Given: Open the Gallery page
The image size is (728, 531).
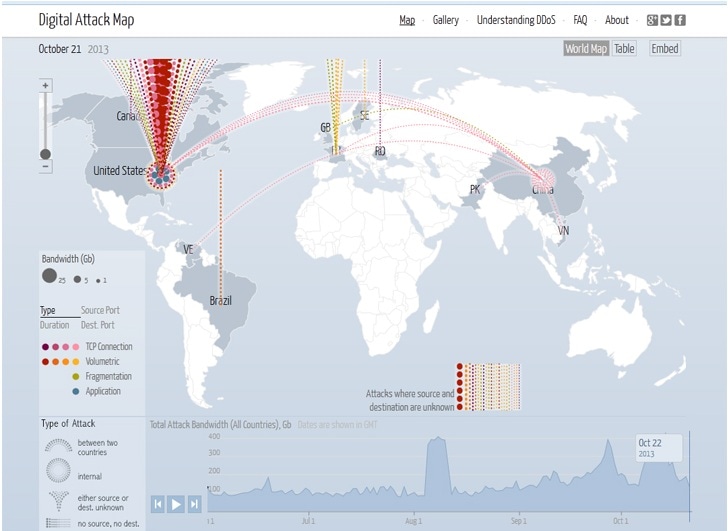Looking at the screenshot, I should pos(445,20).
